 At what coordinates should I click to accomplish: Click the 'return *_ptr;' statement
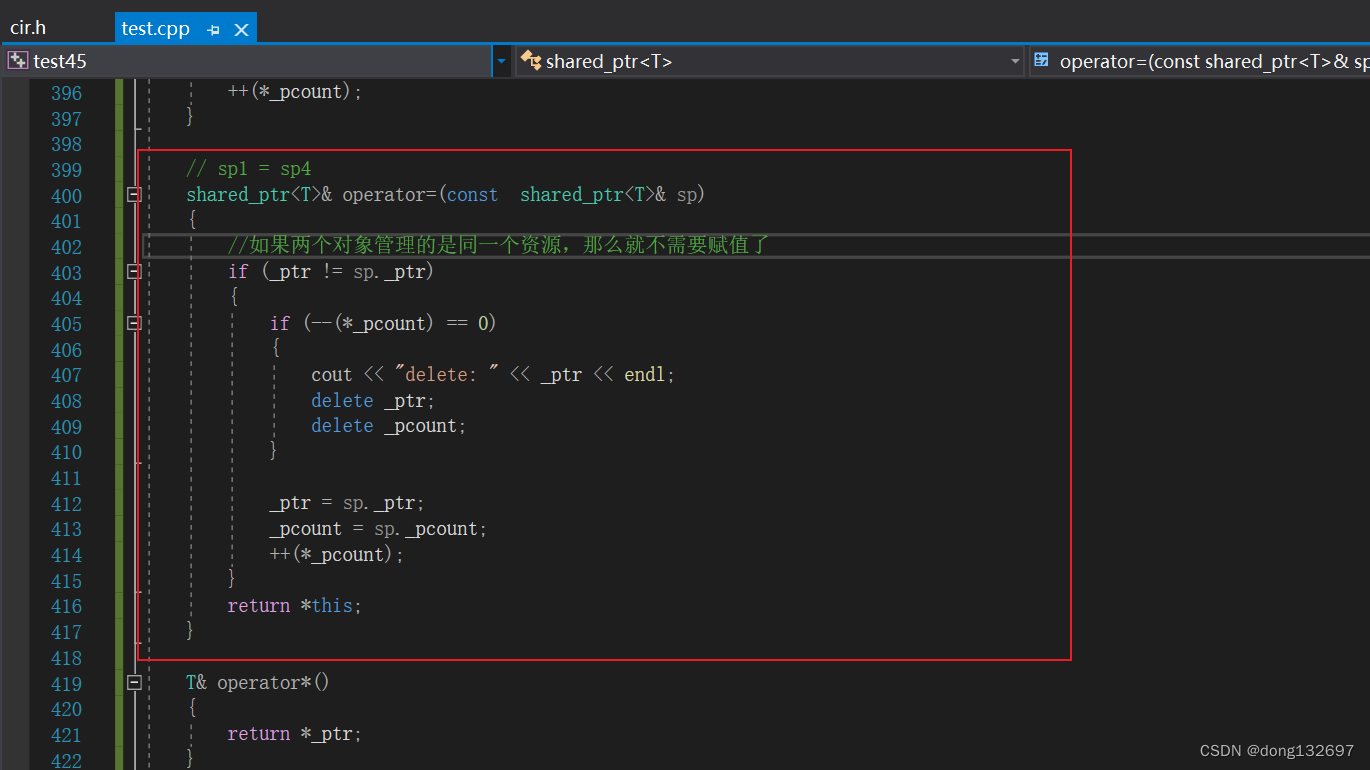[294, 734]
